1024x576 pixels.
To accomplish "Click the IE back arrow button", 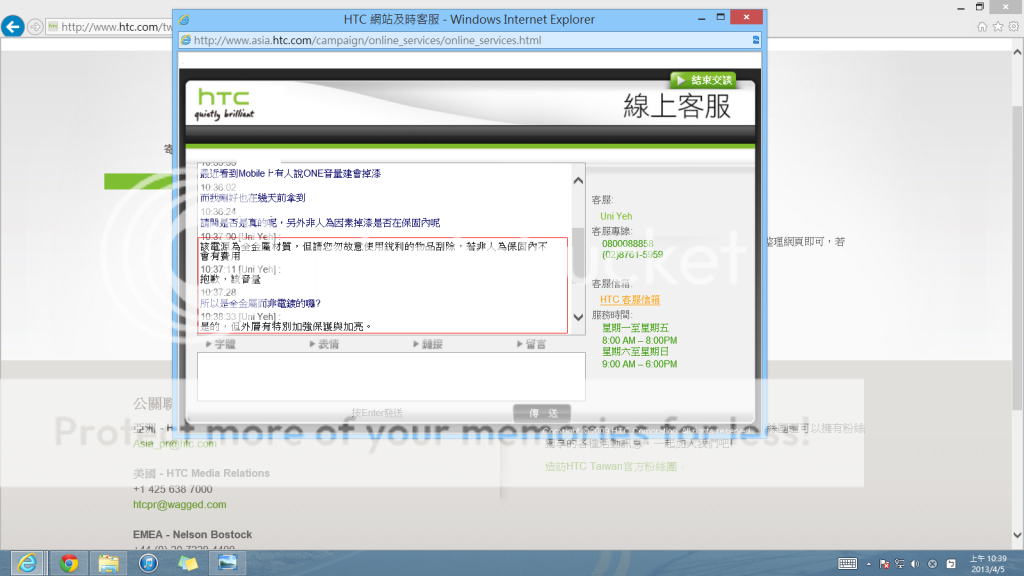I will click(x=14, y=26).
